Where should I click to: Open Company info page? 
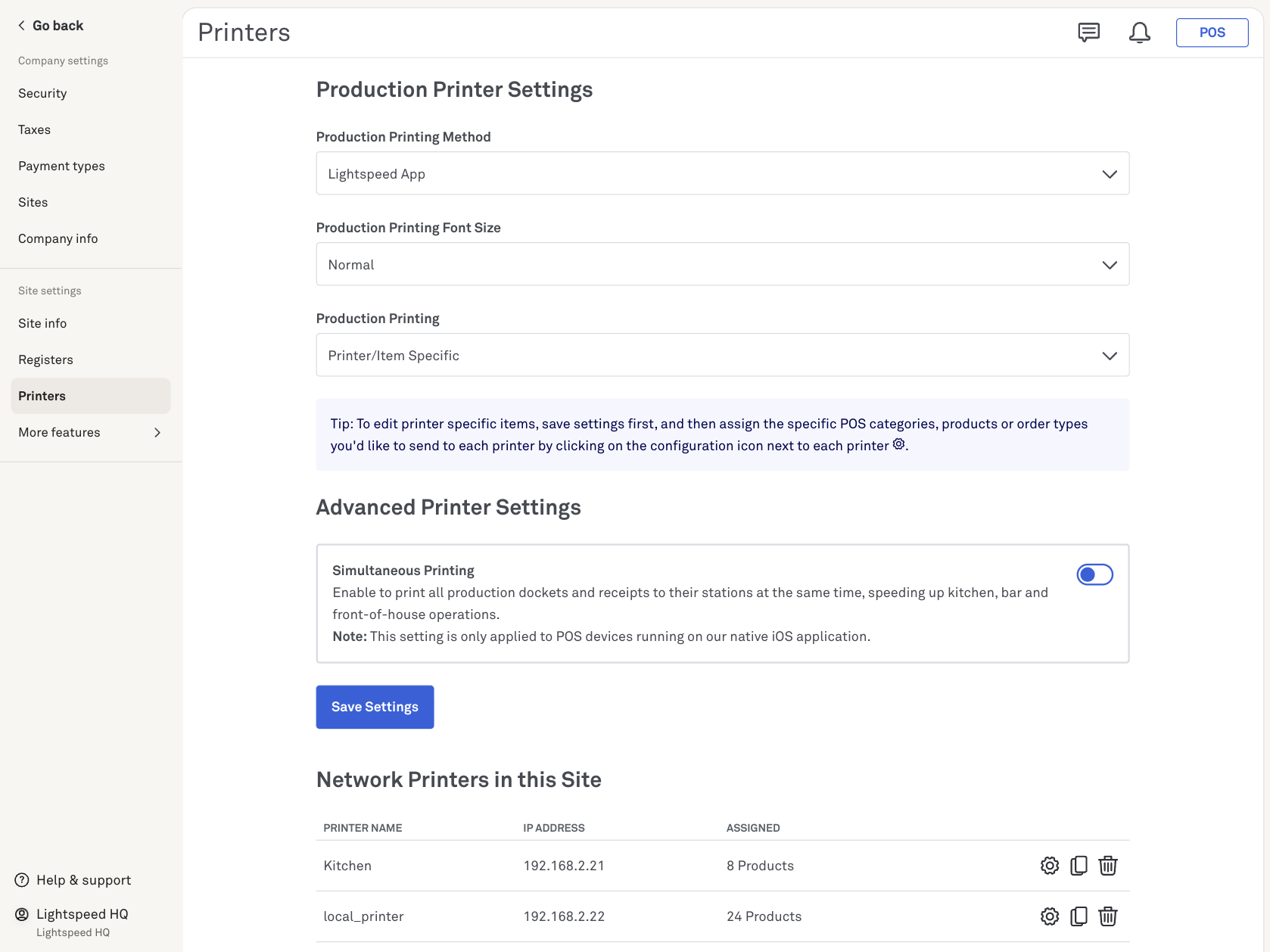pyautogui.click(x=58, y=238)
